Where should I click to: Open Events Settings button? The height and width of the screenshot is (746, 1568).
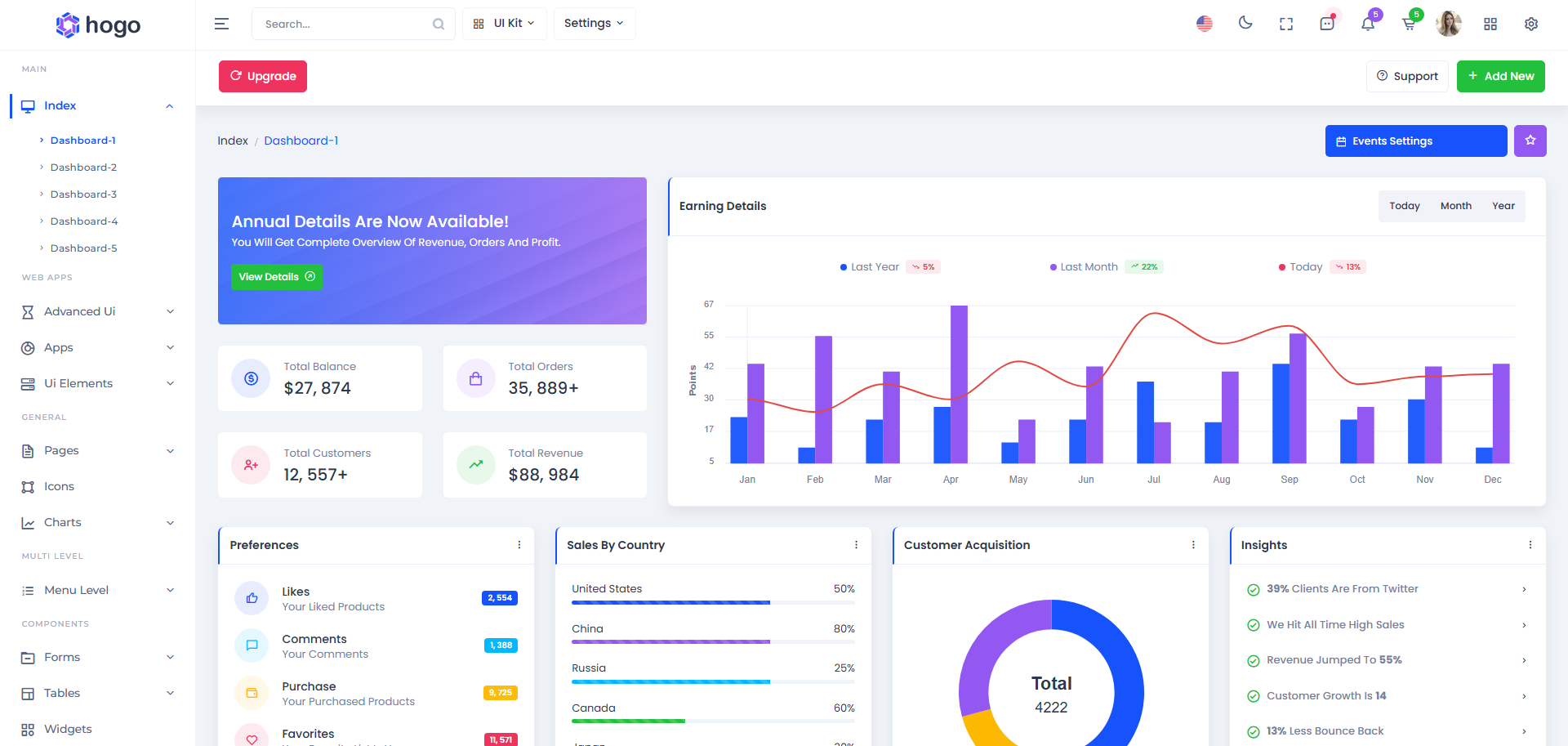click(1416, 141)
